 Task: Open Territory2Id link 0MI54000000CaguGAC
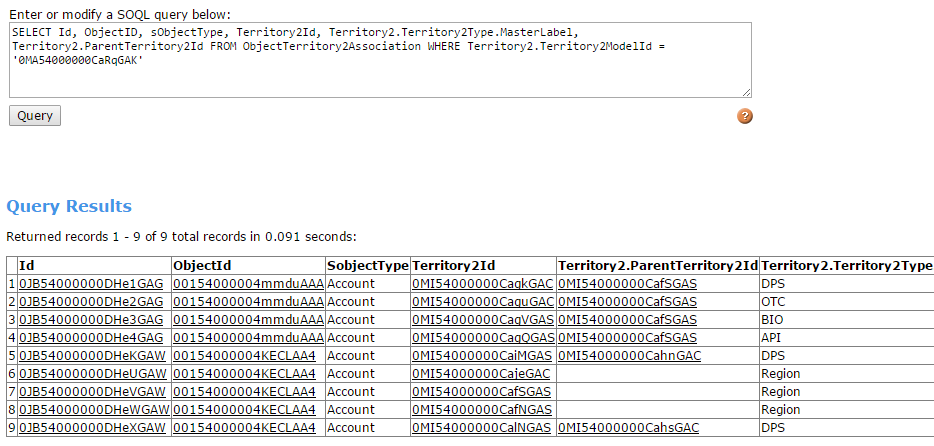(x=482, y=301)
